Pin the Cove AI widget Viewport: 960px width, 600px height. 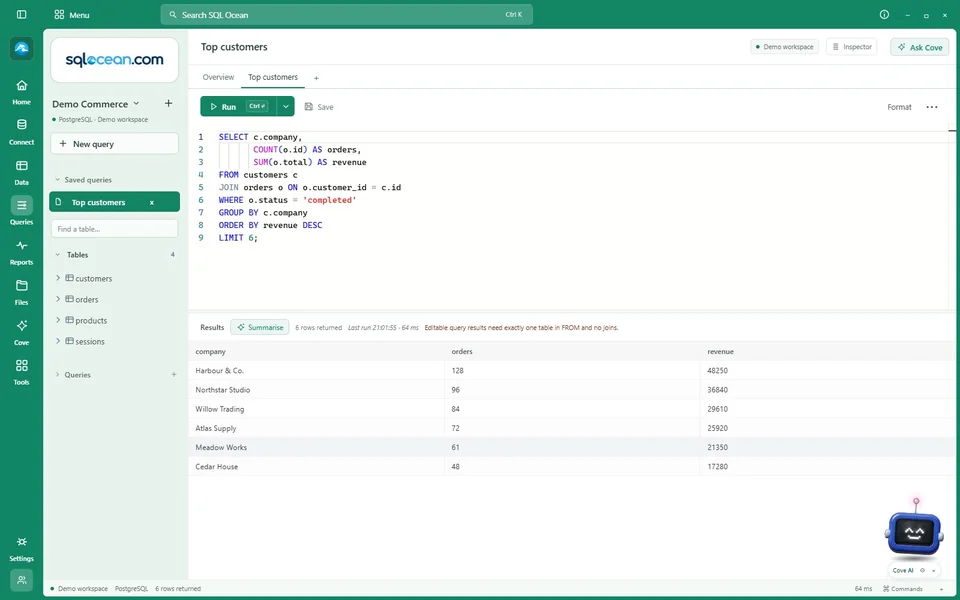(922, 571)
